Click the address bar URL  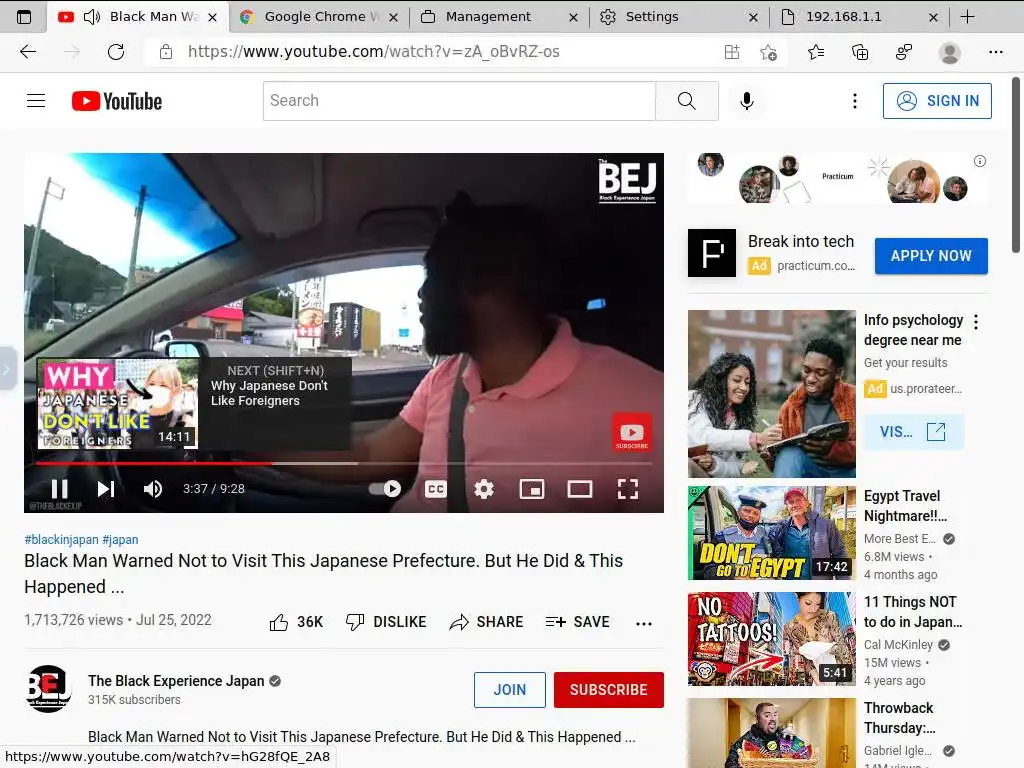click(374, 52)
